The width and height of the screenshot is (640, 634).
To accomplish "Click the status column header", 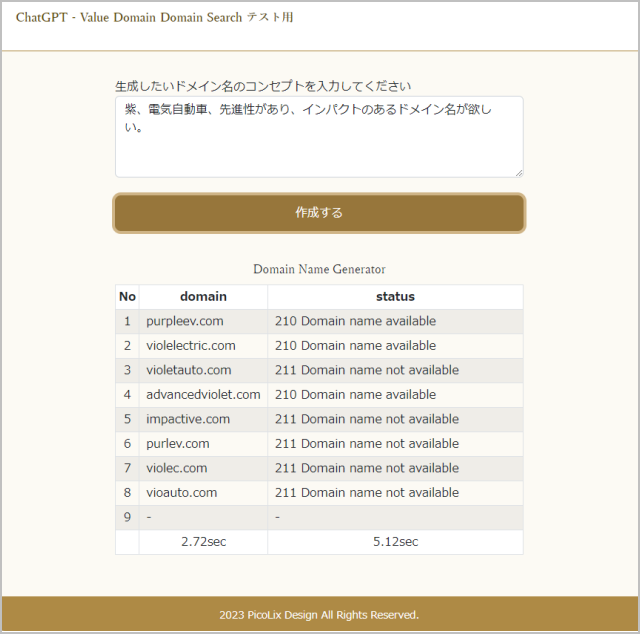I will (396, 297).
